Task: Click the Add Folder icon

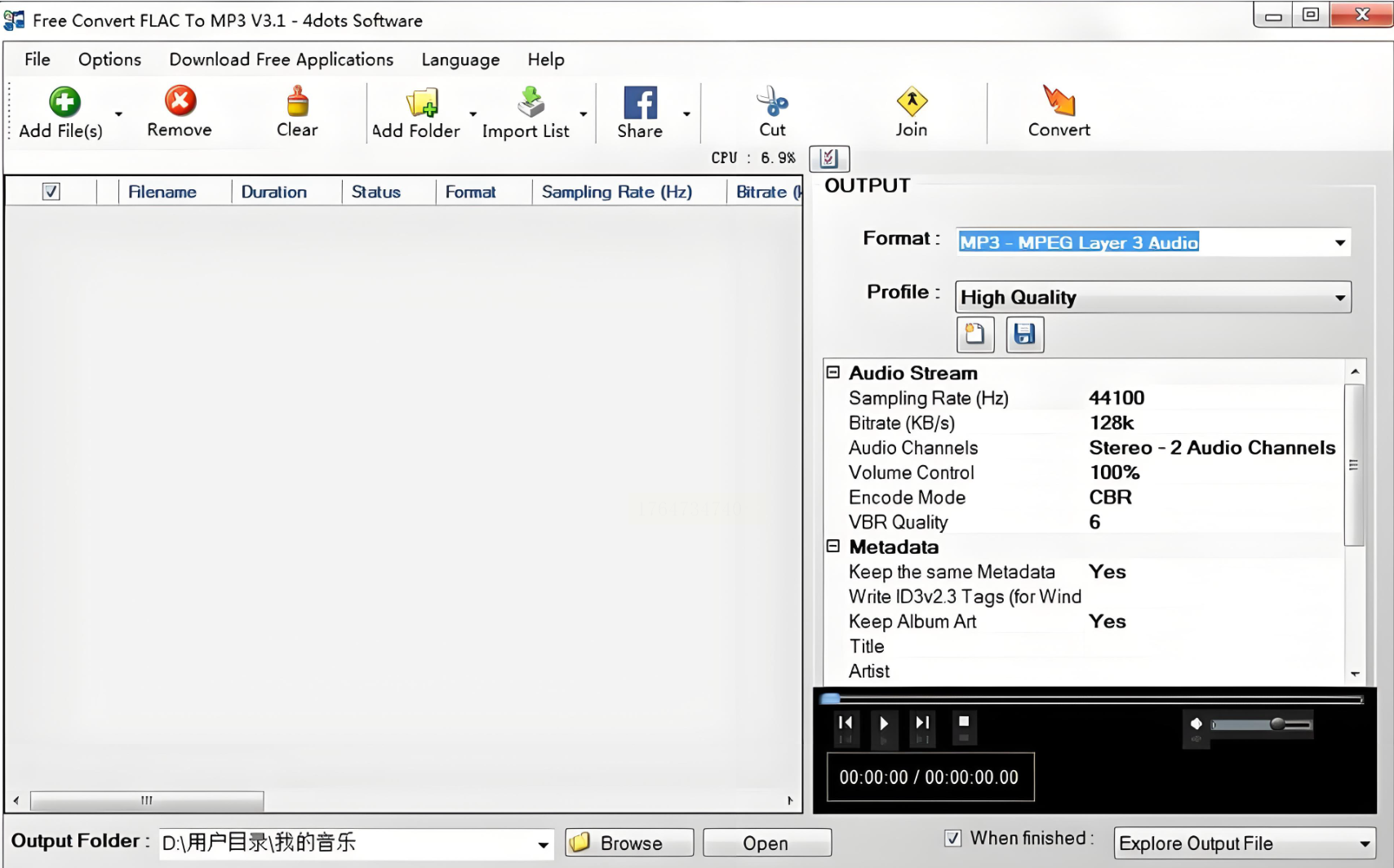Action: click(x=423, y=103)
